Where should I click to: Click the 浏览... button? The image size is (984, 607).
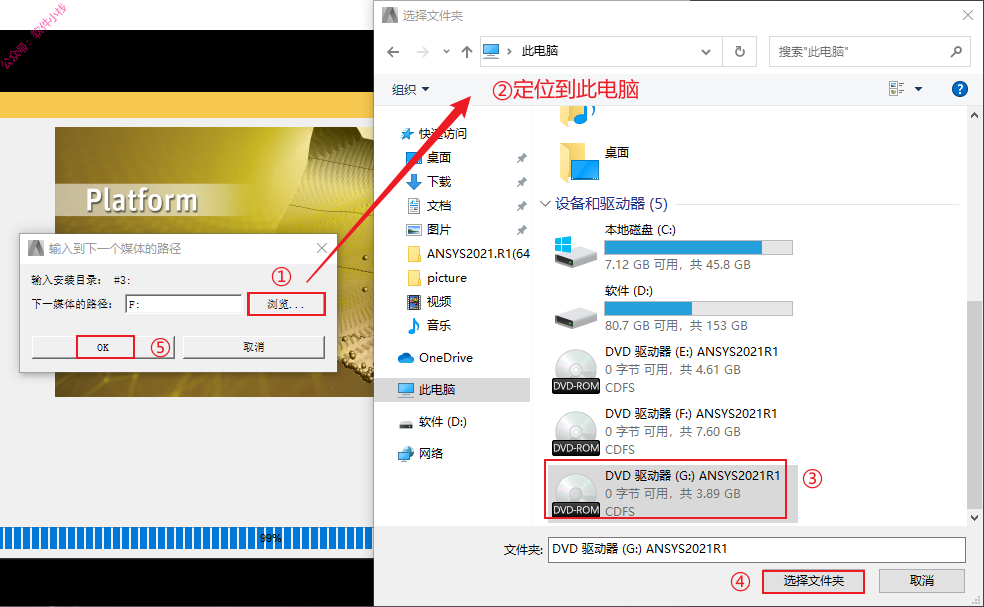286,304
